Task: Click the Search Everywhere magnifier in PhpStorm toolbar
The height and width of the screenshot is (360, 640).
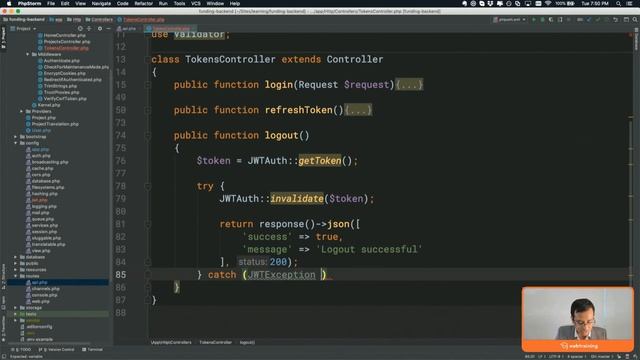Action: coord(635,20)
